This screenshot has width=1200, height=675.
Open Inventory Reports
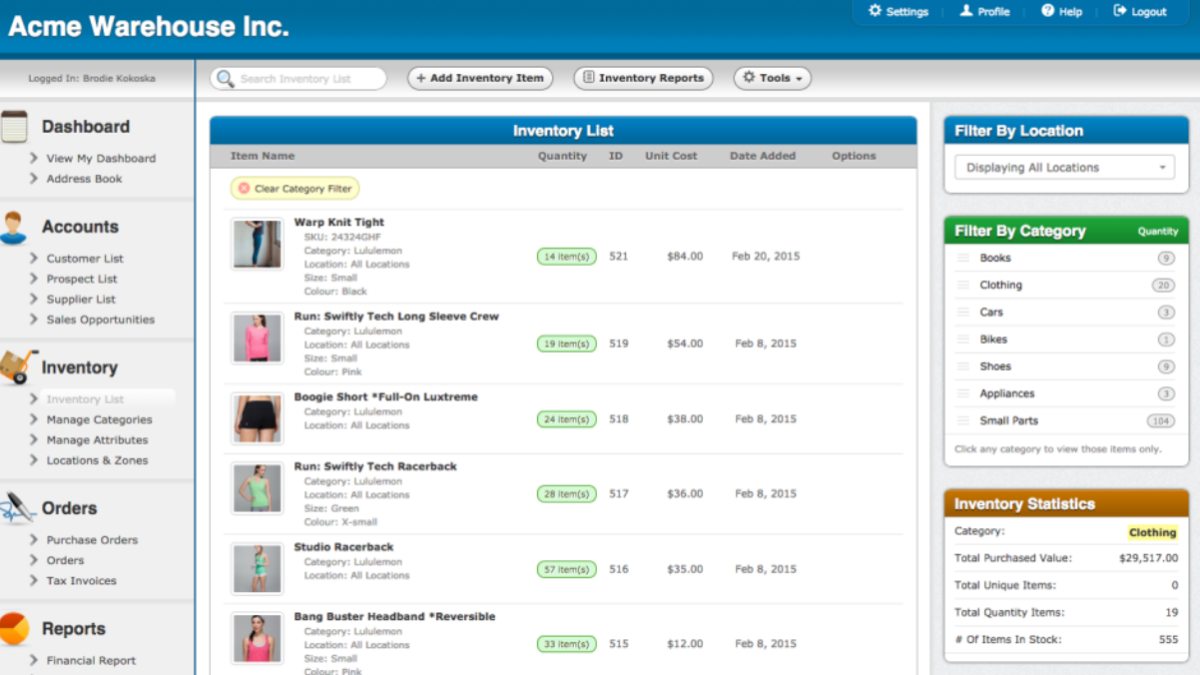click(643, 78)
